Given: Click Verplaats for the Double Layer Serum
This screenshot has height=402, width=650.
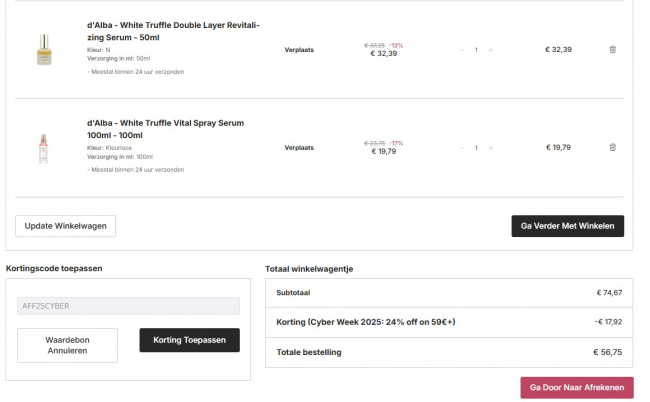Looking at the screenshot, I should point(299,49).
